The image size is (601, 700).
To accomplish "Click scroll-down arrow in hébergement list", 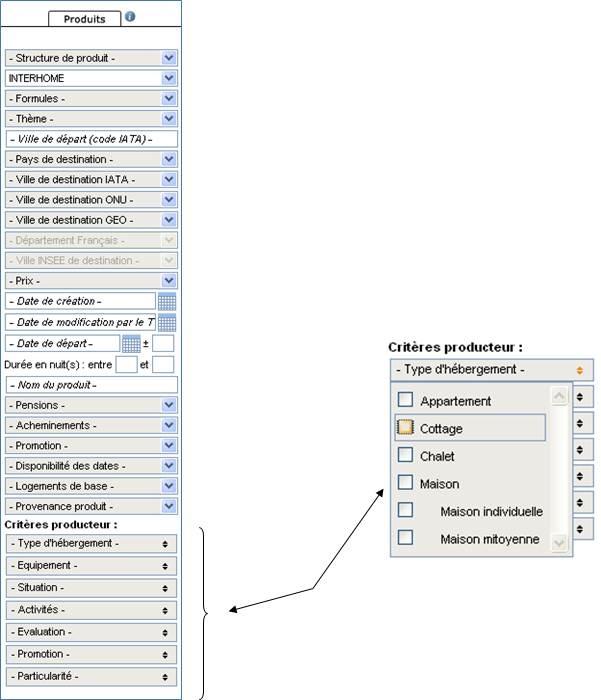I will (x=559, y=541).
